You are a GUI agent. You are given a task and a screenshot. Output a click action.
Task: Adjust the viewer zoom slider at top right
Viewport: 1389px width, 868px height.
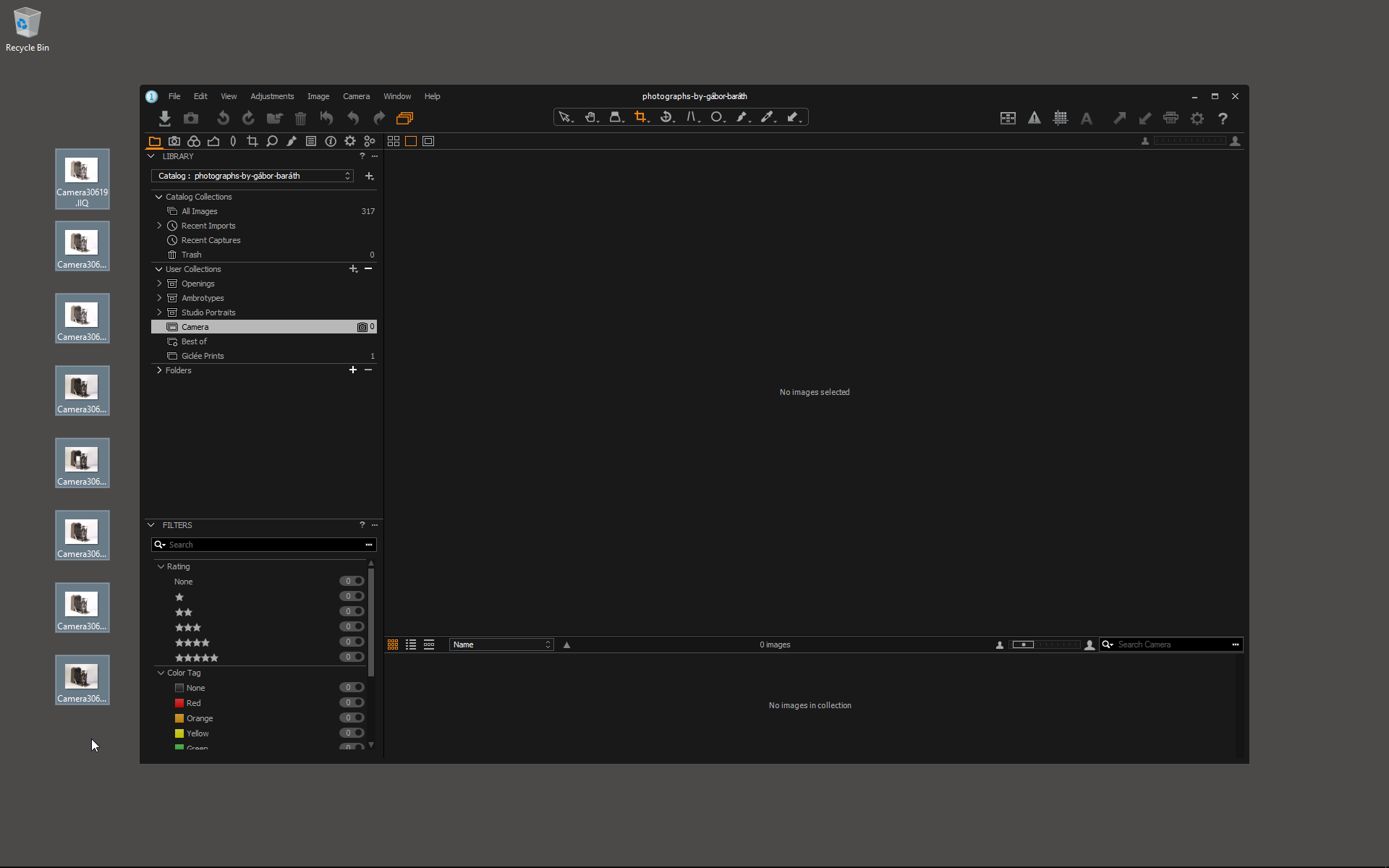(x=1190, y=141)
